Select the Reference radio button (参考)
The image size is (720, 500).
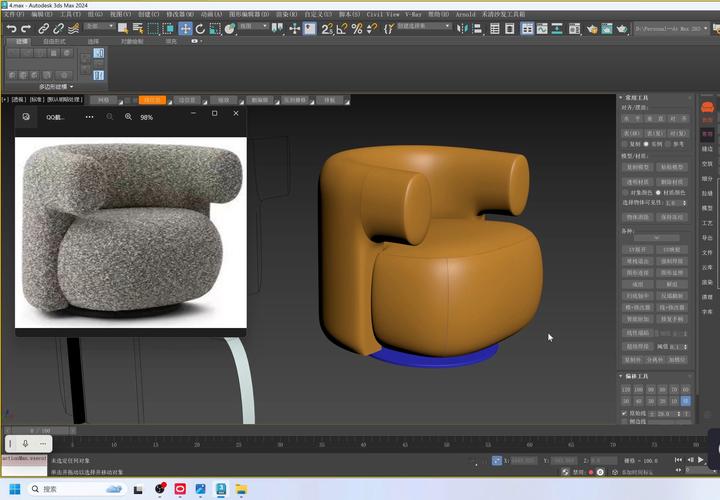point(668,144)
